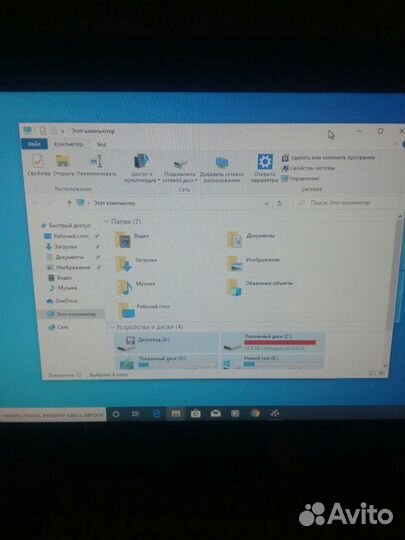Click Этот компьютер in the sidebar

coord(71,314)
